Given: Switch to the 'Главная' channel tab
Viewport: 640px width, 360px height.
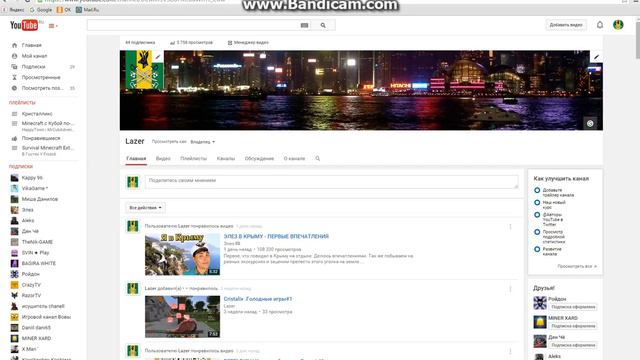Looking at the screenshot, I should point(136,158).
